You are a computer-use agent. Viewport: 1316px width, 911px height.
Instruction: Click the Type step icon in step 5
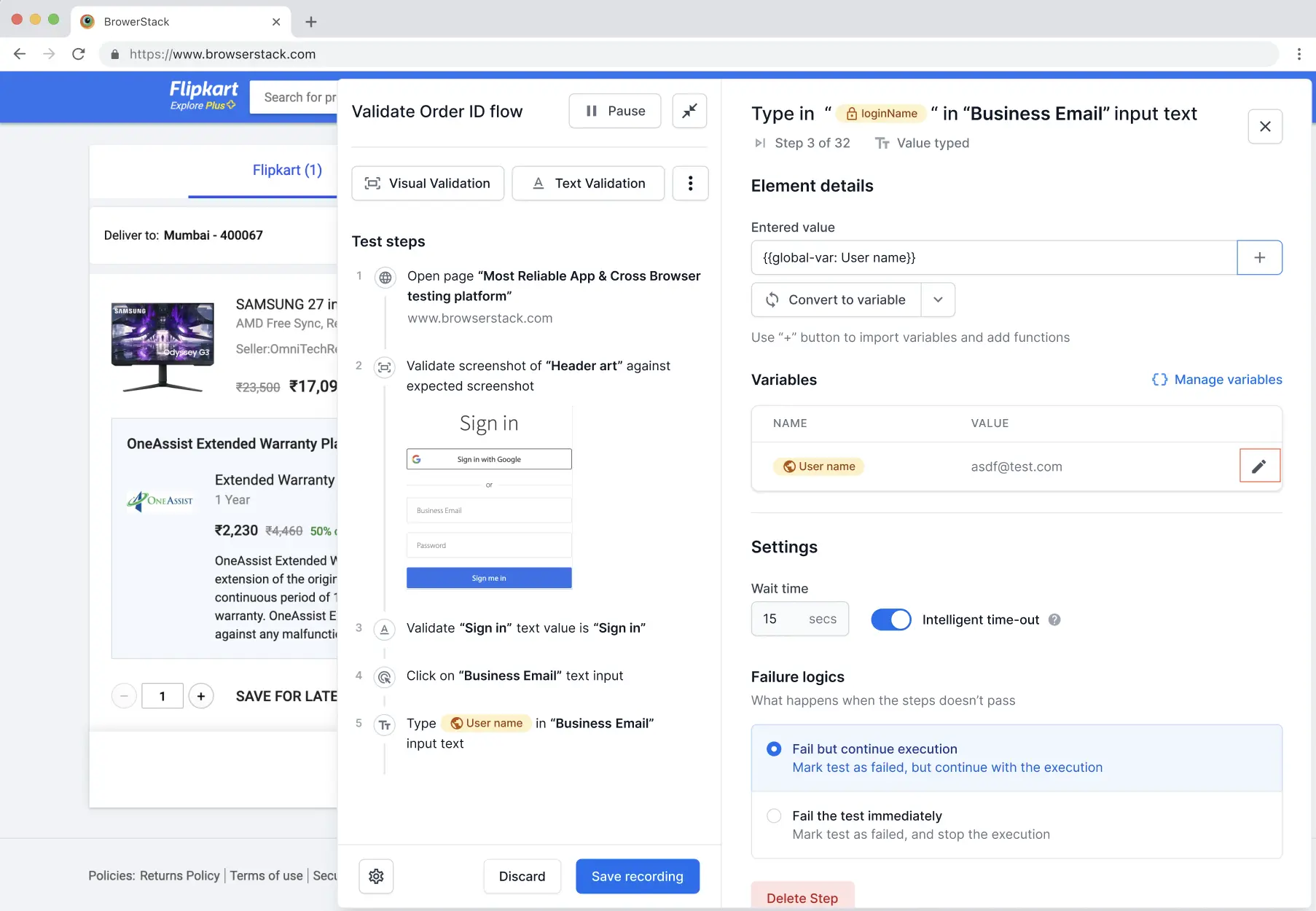pyautogui.click(x=384, y=724)
